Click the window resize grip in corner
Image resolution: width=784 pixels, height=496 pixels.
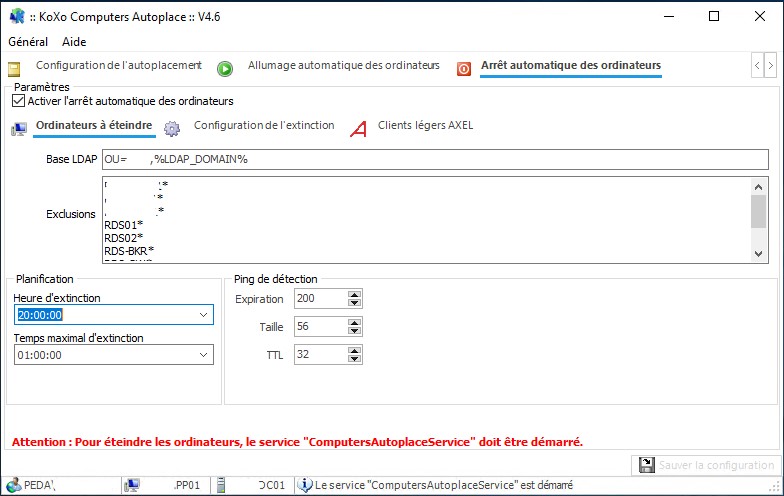click(776, 488)
